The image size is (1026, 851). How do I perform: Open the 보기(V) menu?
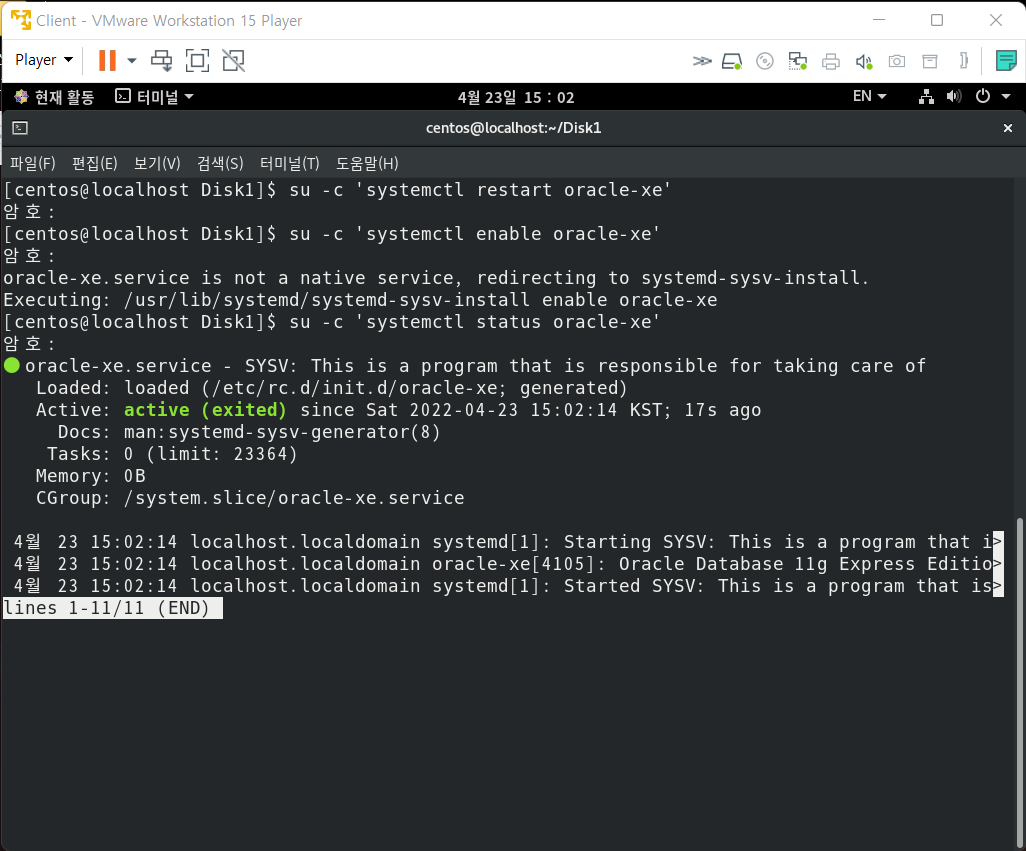pyautogui.click(x=157, y=164)
